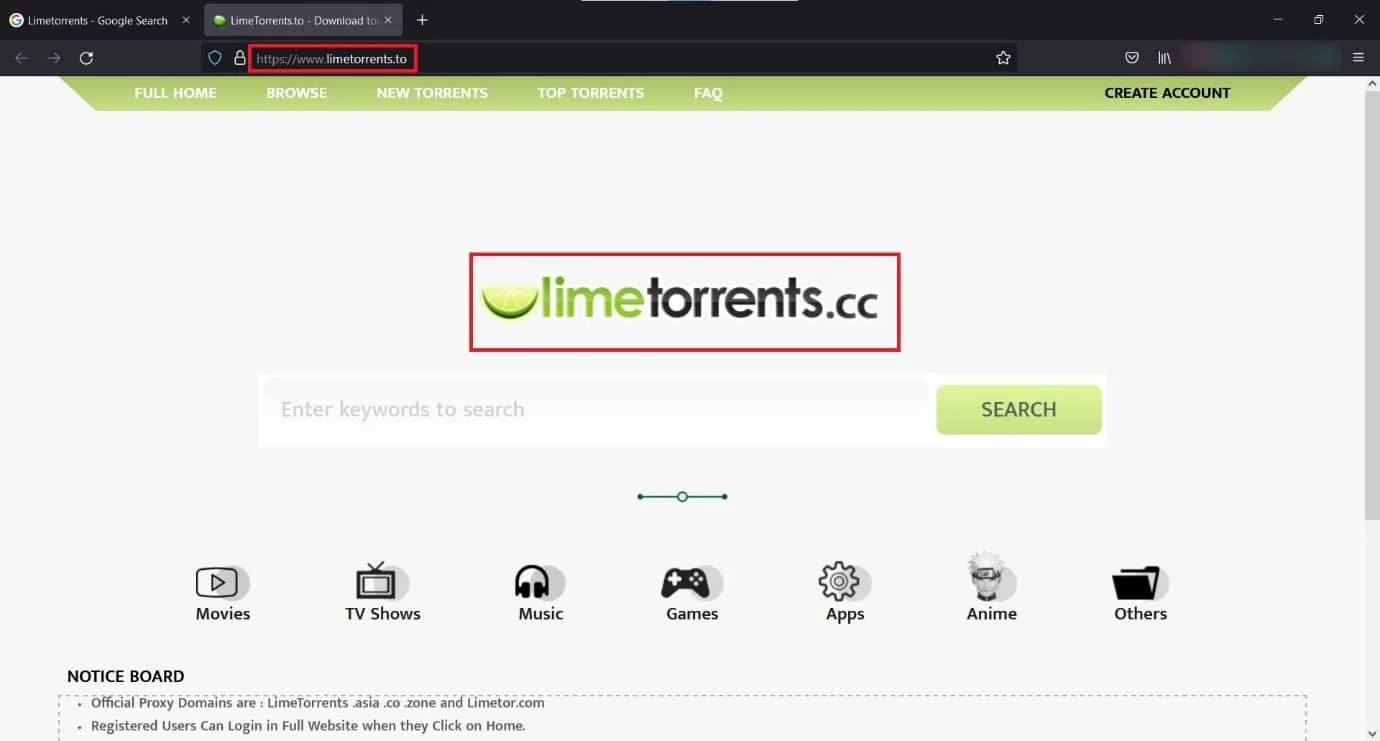Click the Anime text label
The height and width of the screenshot is (741, 1380).
992,614
